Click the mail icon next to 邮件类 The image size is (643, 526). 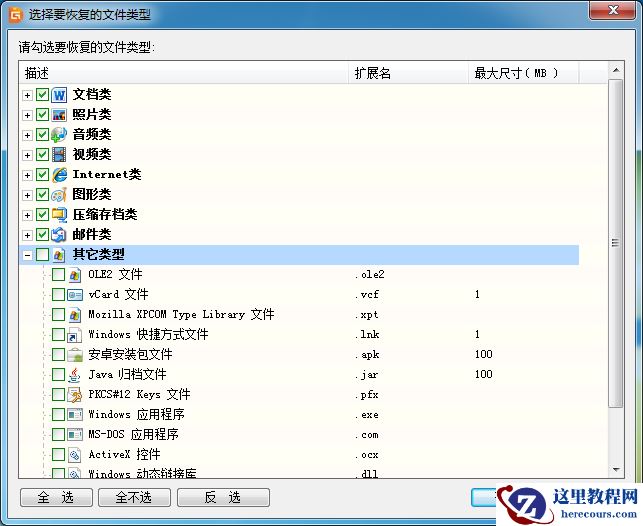coord(59,235)
